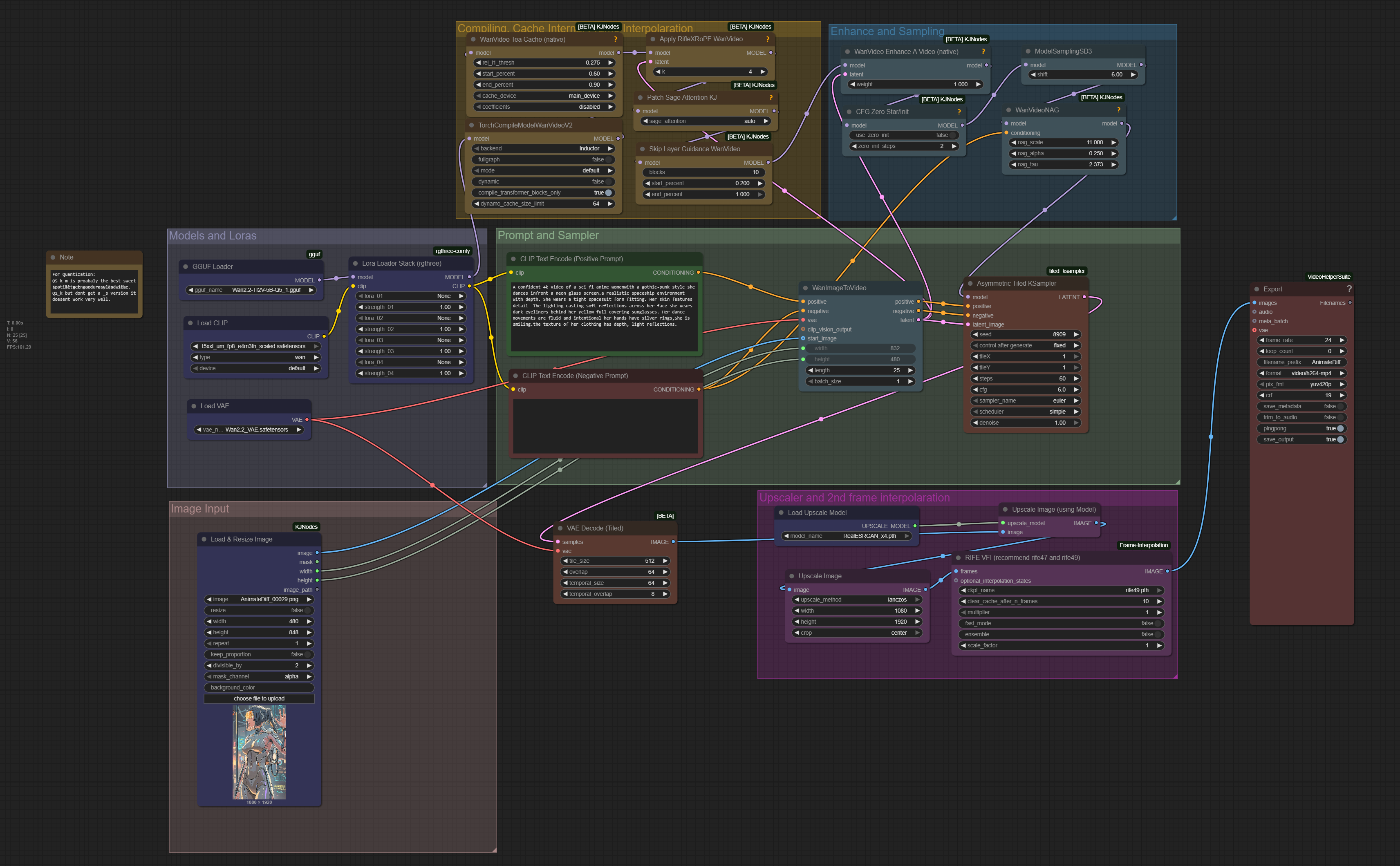The image size is (1400, 866).
Task: Click help icon on Patch Sage Attention KJ
Action: [771, 97]
